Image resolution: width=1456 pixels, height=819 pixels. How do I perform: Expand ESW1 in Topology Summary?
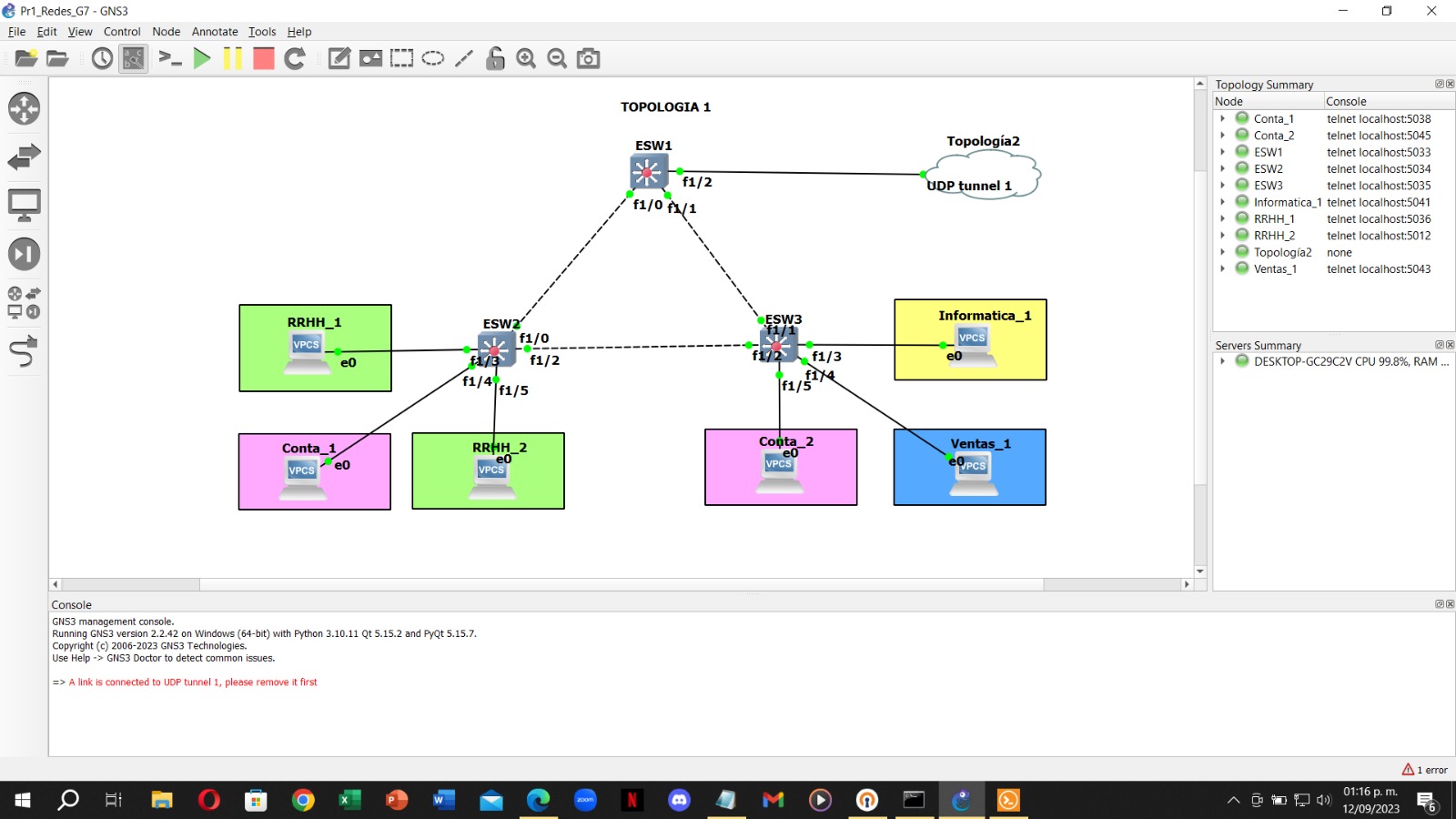[1223, 152]
